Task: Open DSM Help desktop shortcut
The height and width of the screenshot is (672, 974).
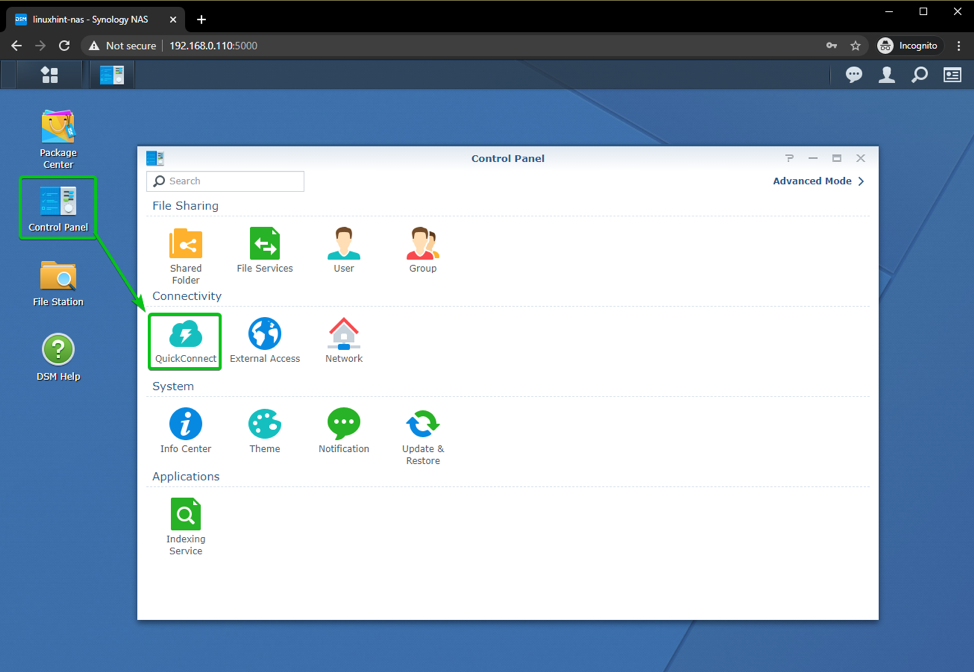Action: pos(58,357)
